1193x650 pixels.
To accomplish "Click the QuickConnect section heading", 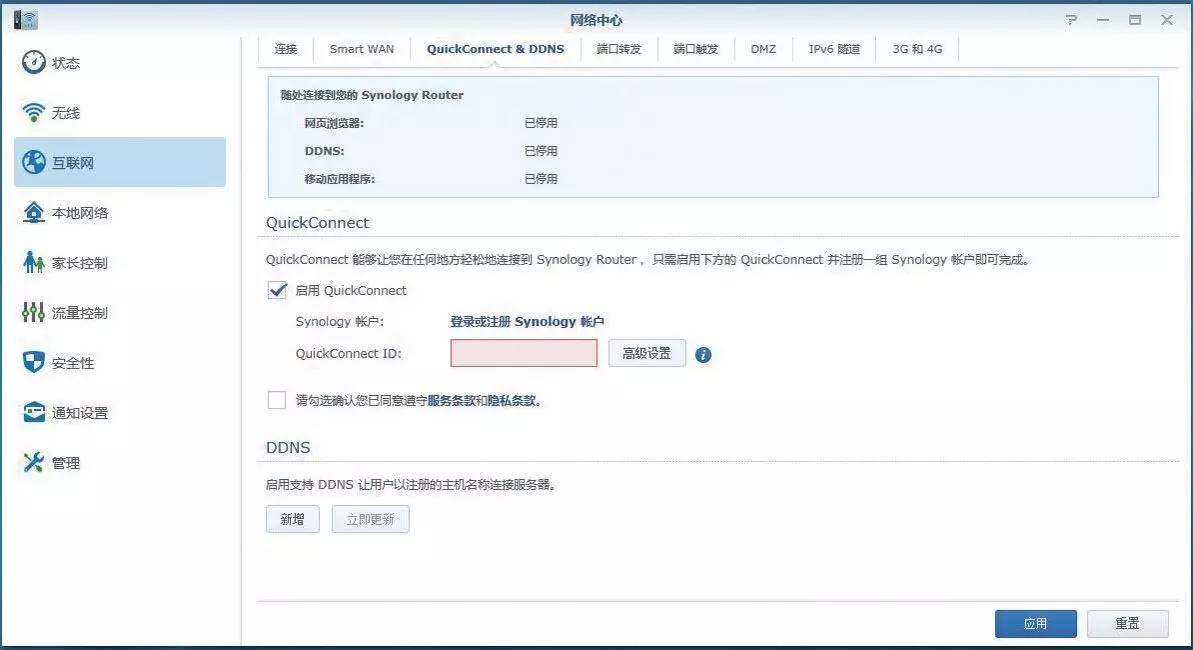I will pyautogui.click(x=317, y=222).
